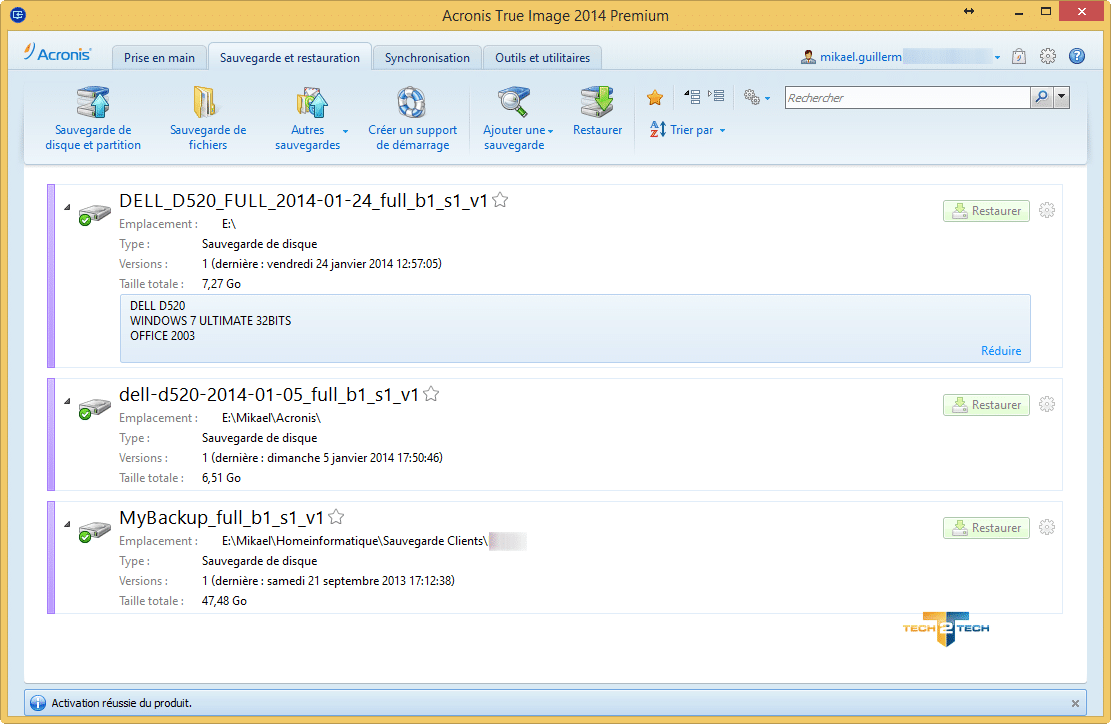Image resolution: width=1111 pixels, height=724 pixels.
Task: Click 7,27 Go size value
Action: tap(221, 284)
